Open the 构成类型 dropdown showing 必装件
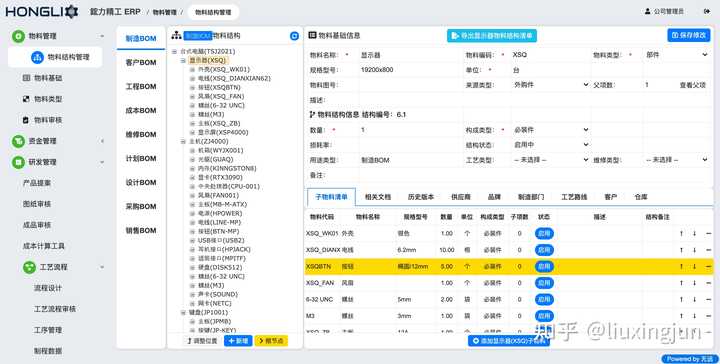The image size is (720, 364). [551, 130]
